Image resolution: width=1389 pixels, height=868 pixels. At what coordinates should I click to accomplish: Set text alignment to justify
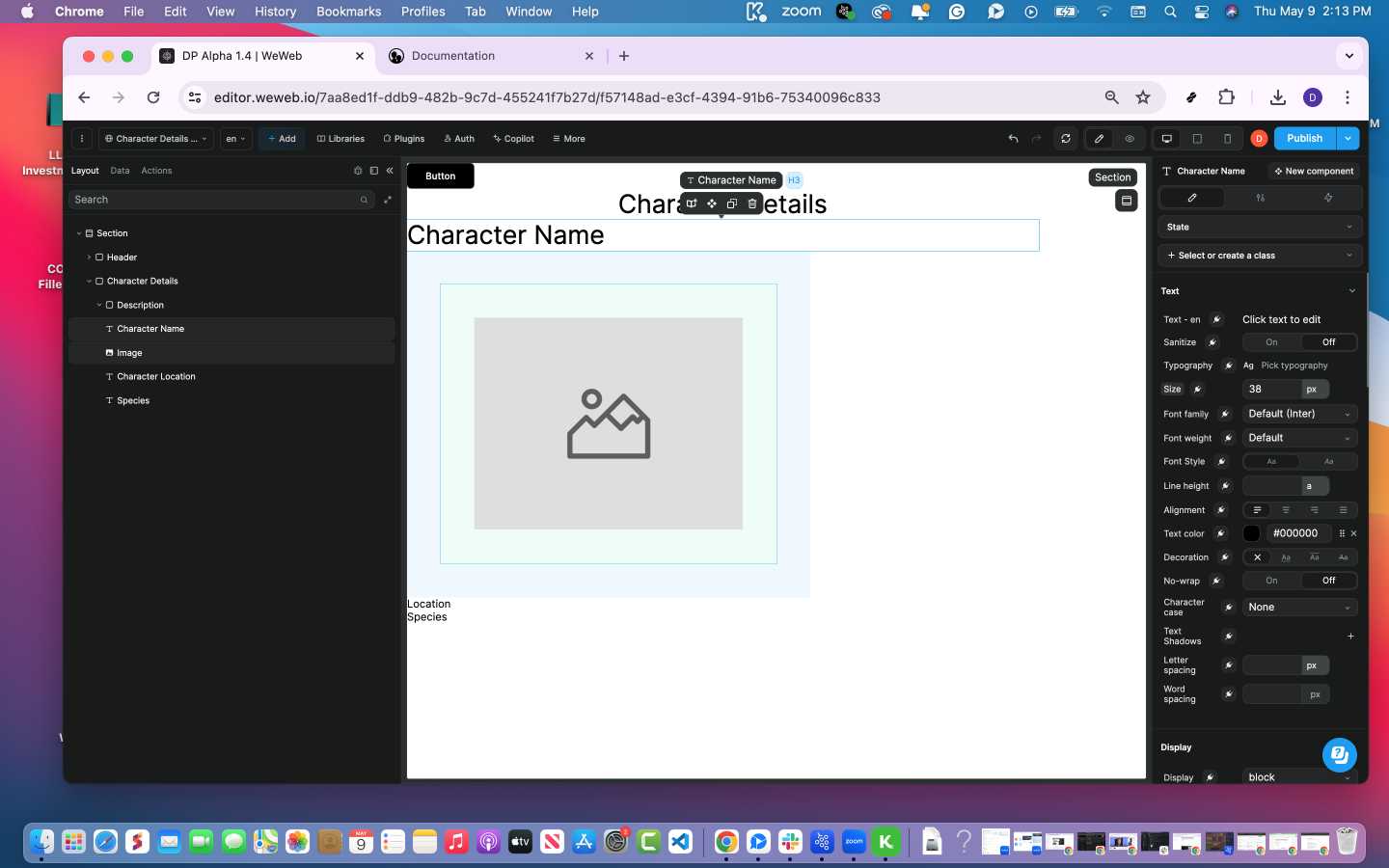tap(1343, 510)
